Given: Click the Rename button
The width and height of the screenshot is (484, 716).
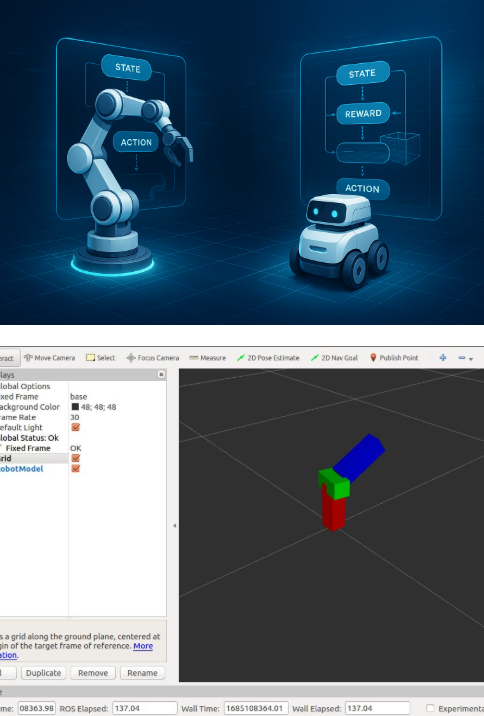Looking at the screenshot, I should 142,673.
